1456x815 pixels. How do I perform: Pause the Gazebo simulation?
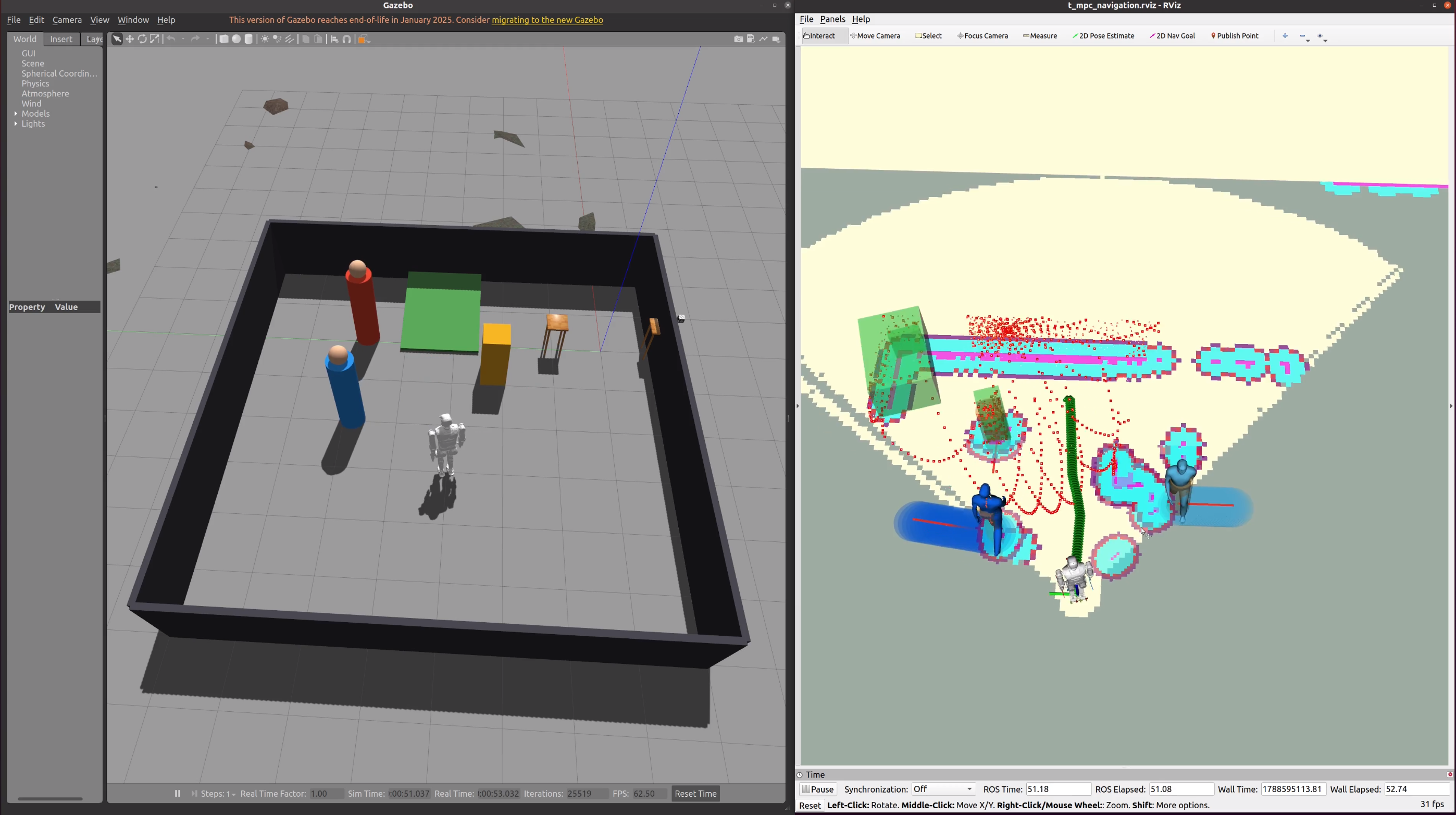(178, 794)
